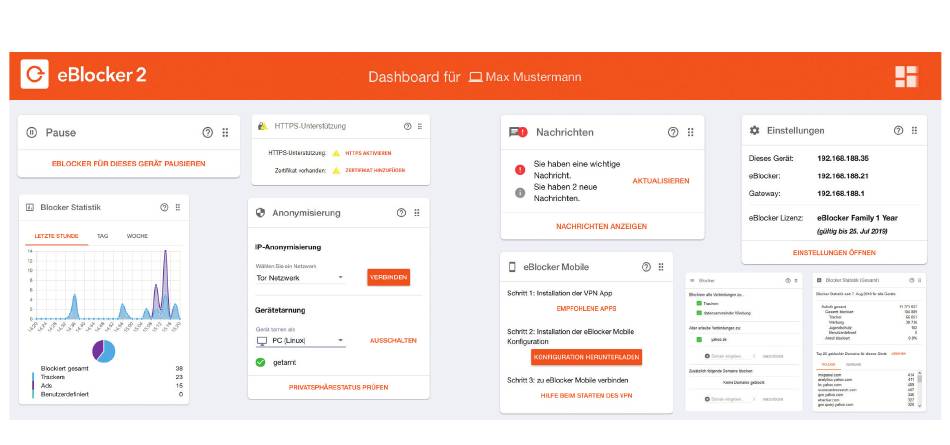Click the chart icon in Blocker Statistik header
Viewport: 950px width, 445px height.
click(30, 207)
